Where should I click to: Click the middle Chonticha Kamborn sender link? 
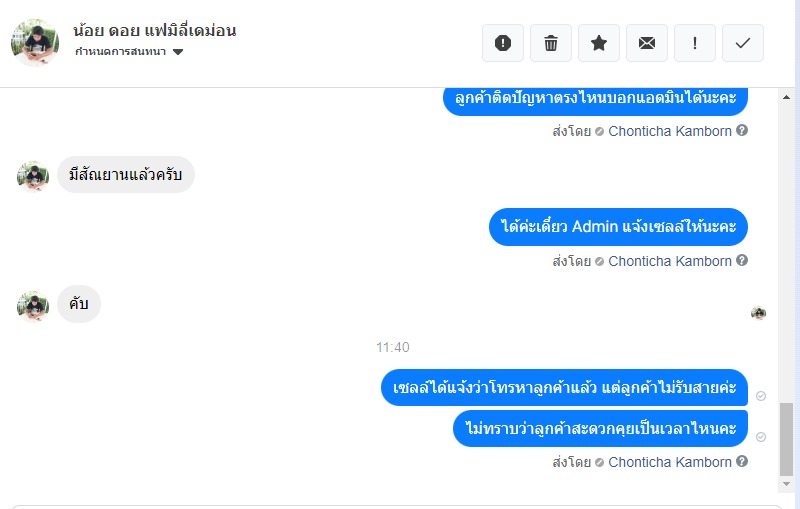(x=670, y=261)
